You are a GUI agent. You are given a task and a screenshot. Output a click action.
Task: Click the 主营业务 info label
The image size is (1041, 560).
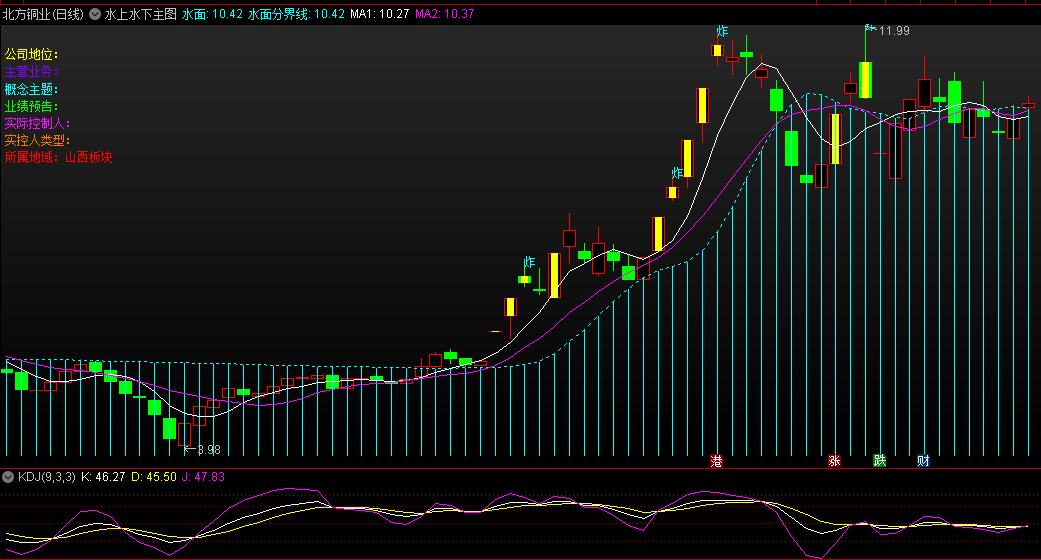[x=32, y=72]
